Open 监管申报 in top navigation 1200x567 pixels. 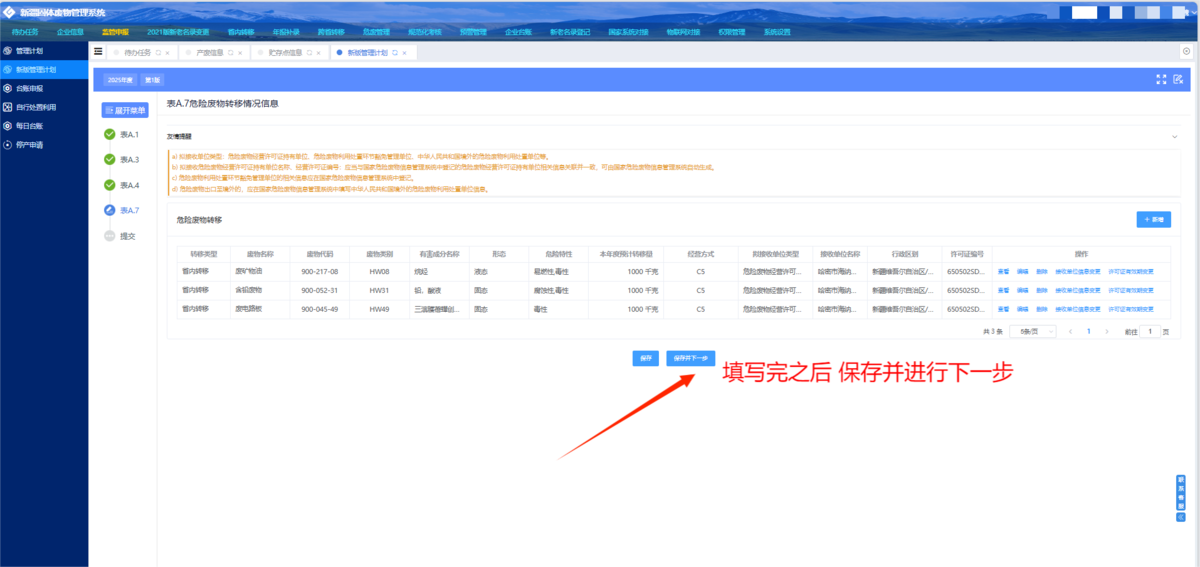point(115,32)
